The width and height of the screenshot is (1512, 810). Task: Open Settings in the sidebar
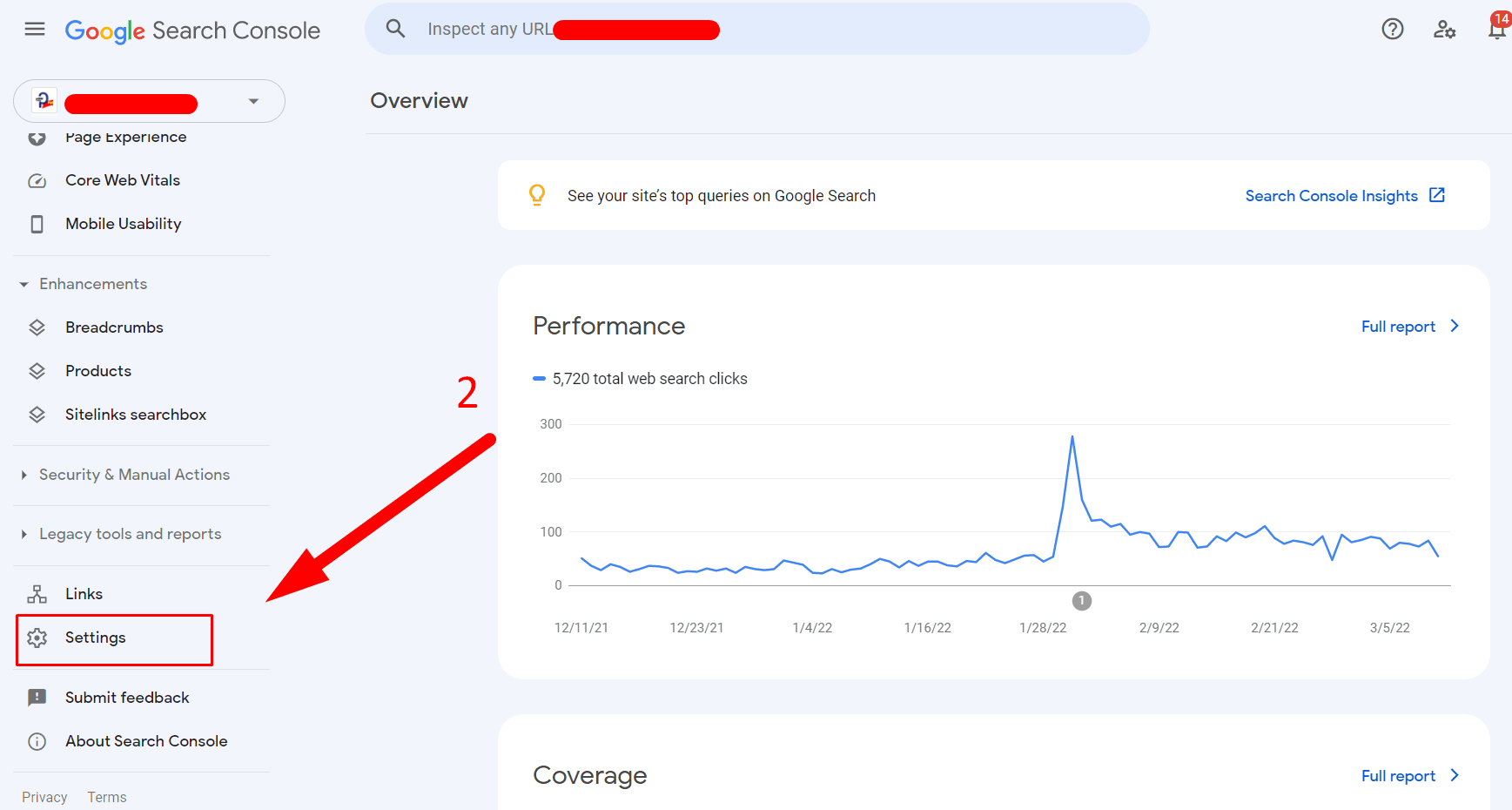click(95, 638)
